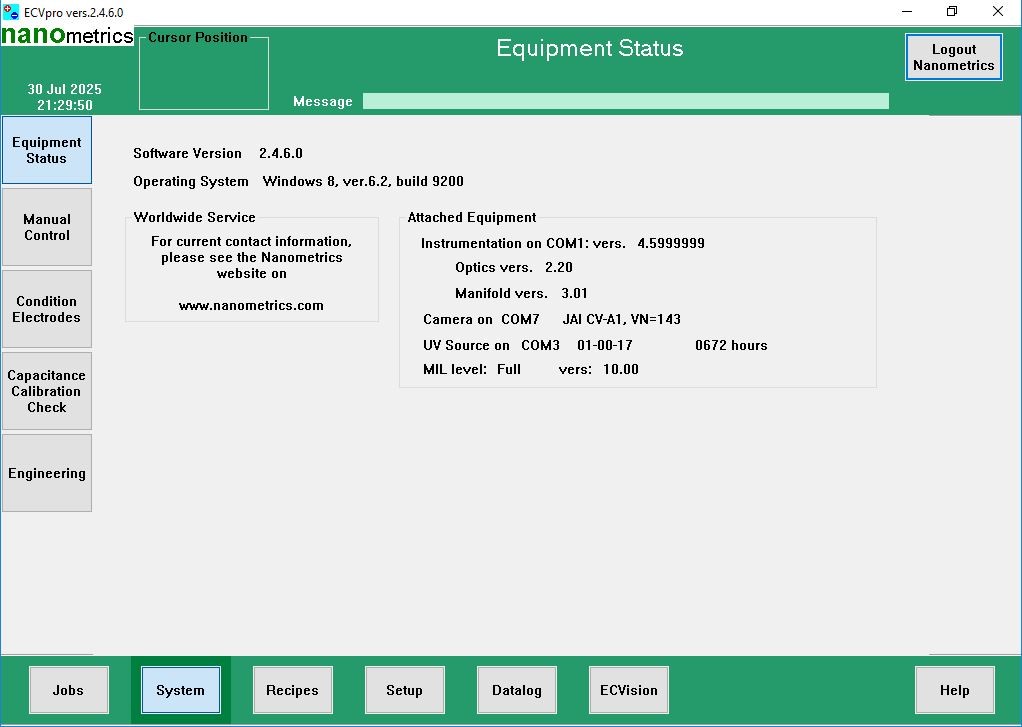Select Equipment Status in the sidebar
Viewport: 1022px width, 727px height.
pos(46,149)
